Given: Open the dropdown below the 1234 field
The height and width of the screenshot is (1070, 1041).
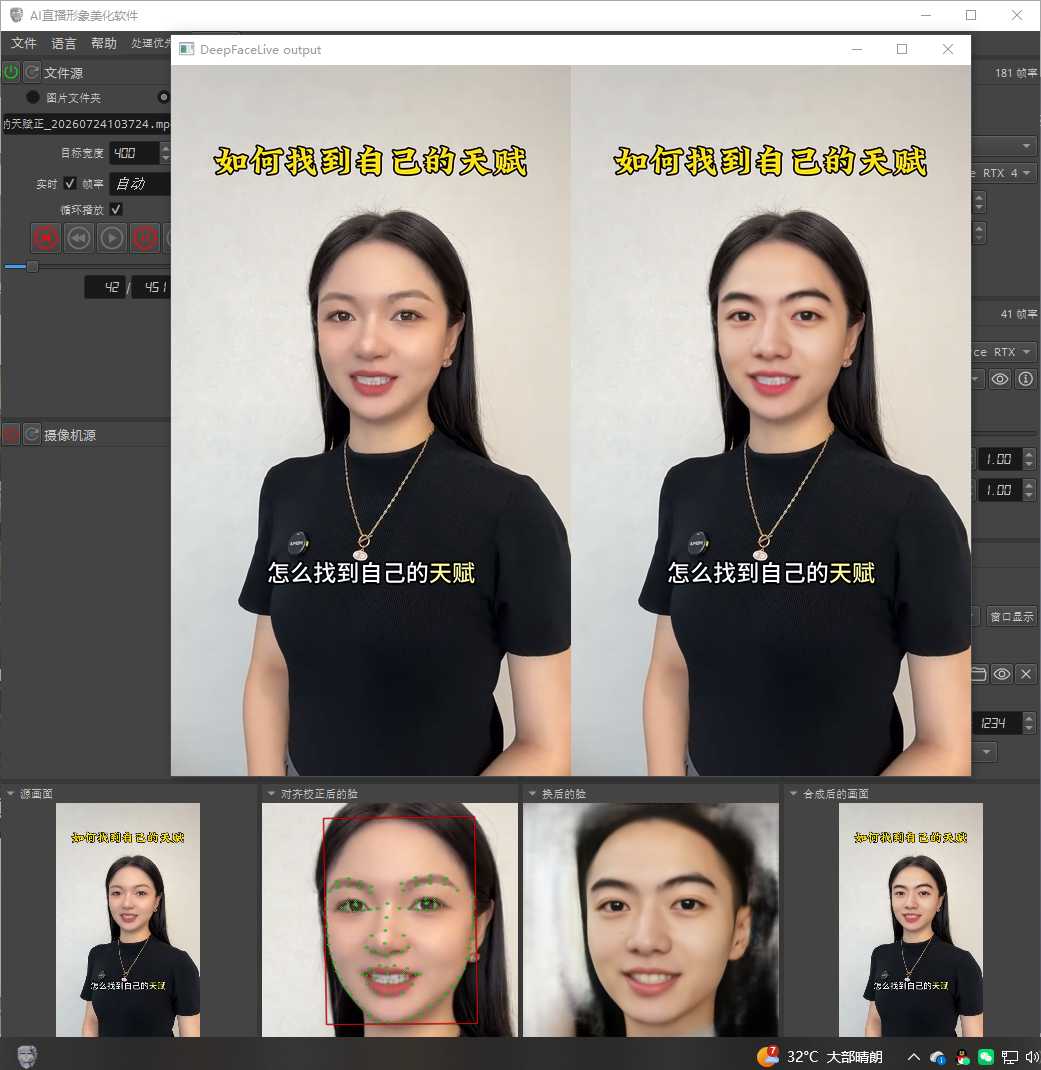Looking at the screenshot, I should (x=984, y=752).
